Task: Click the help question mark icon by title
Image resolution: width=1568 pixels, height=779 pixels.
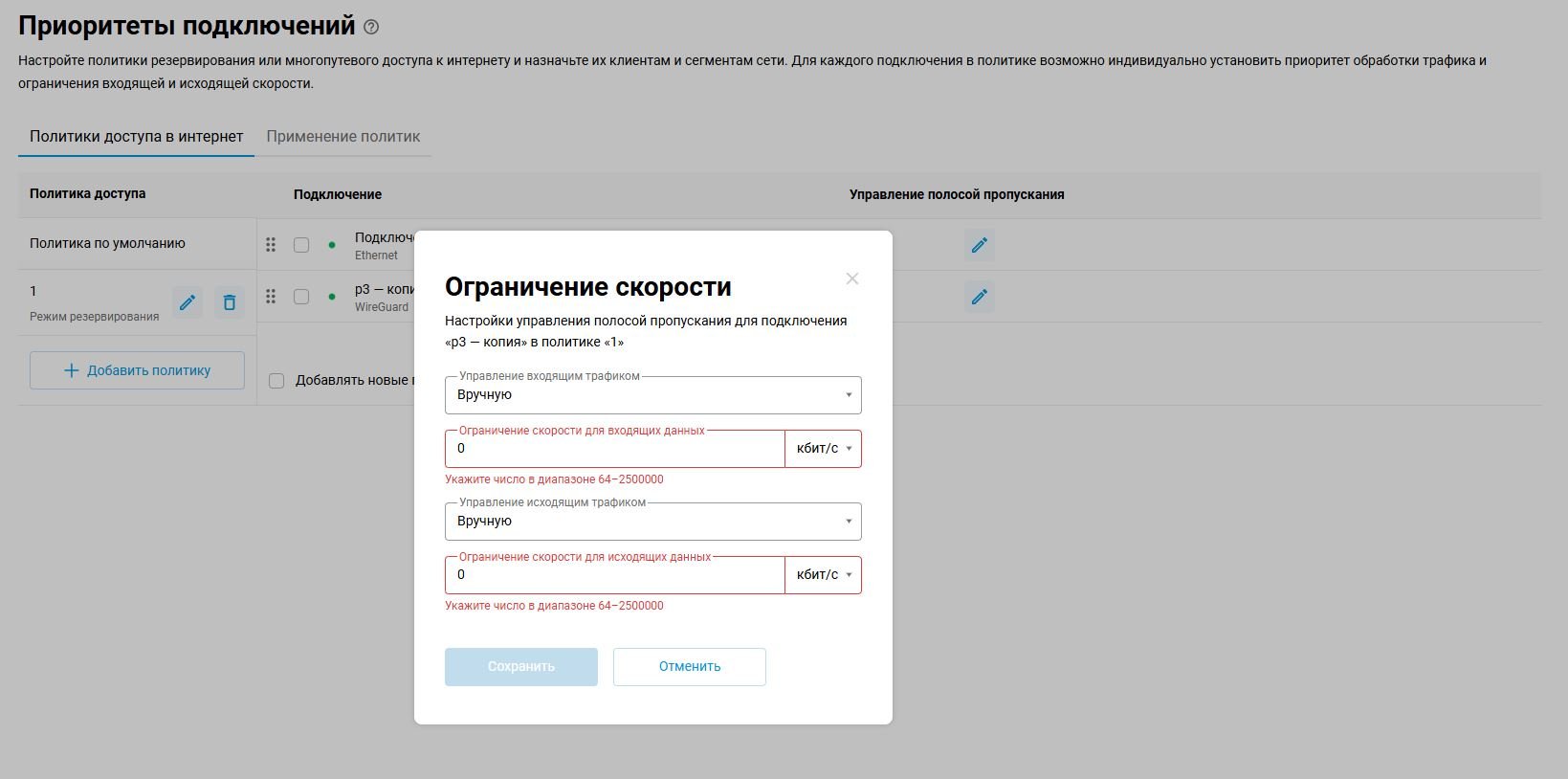Action: click(371, 28)
